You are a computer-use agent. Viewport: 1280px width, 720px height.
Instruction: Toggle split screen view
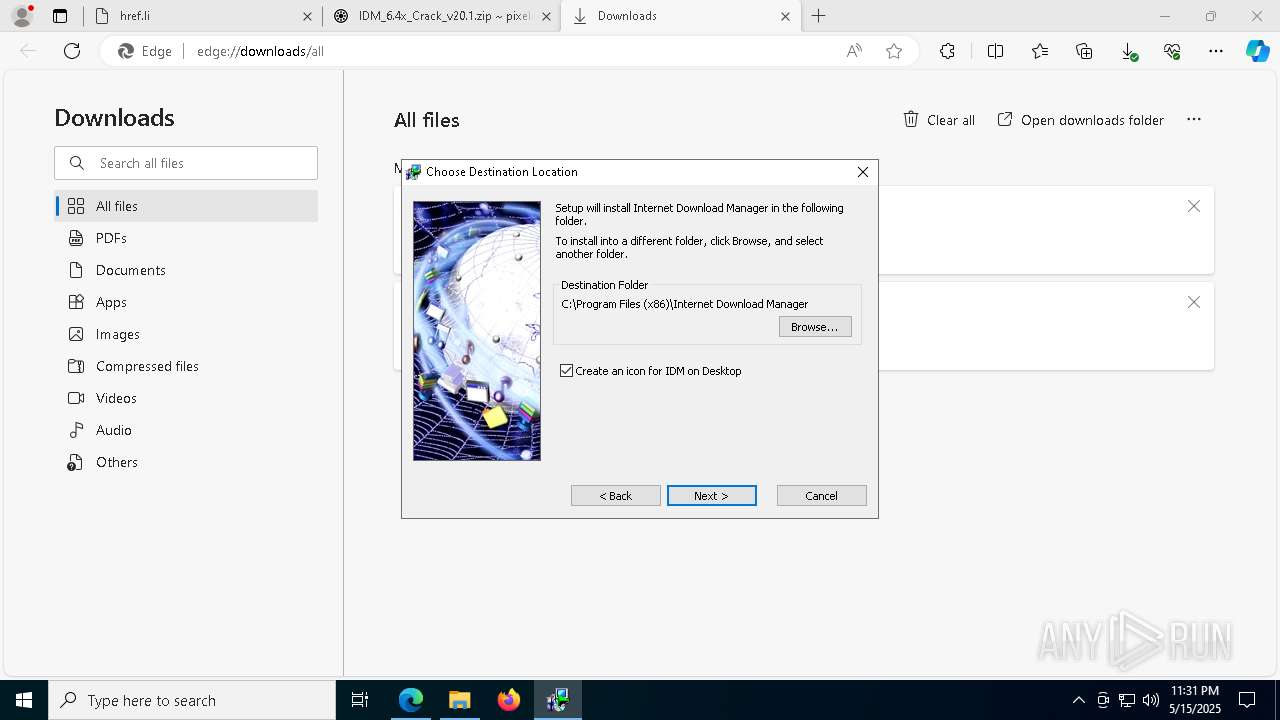coord(995,51)
